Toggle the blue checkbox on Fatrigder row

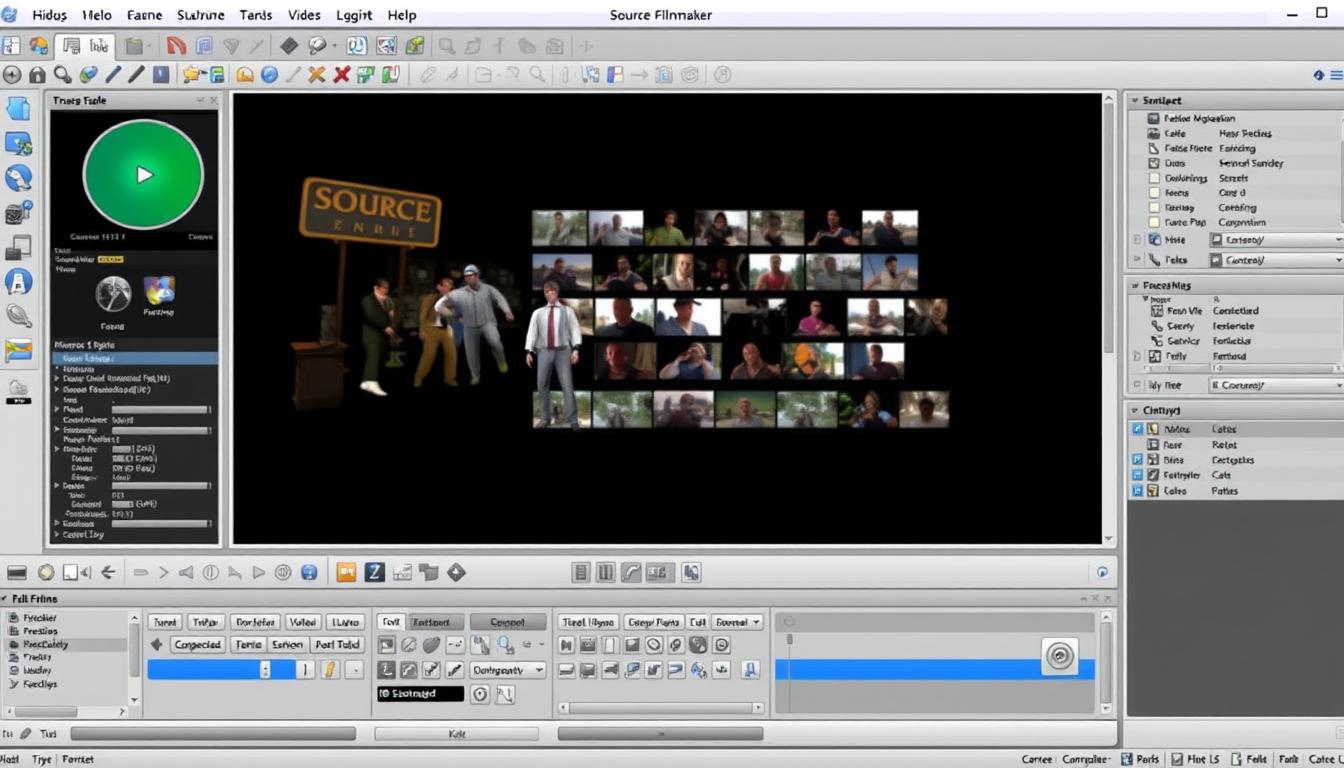(x=1137, y=475)
